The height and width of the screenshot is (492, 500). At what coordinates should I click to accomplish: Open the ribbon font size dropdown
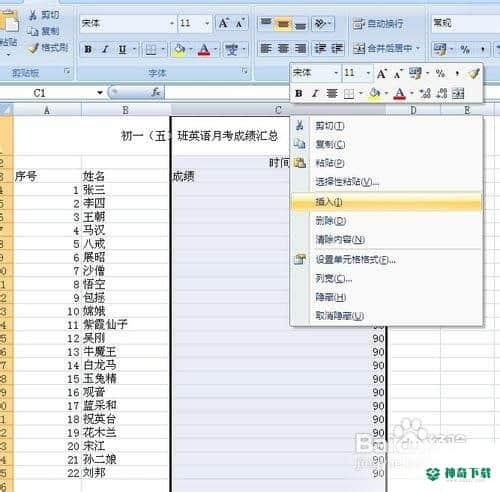[207, 23]
